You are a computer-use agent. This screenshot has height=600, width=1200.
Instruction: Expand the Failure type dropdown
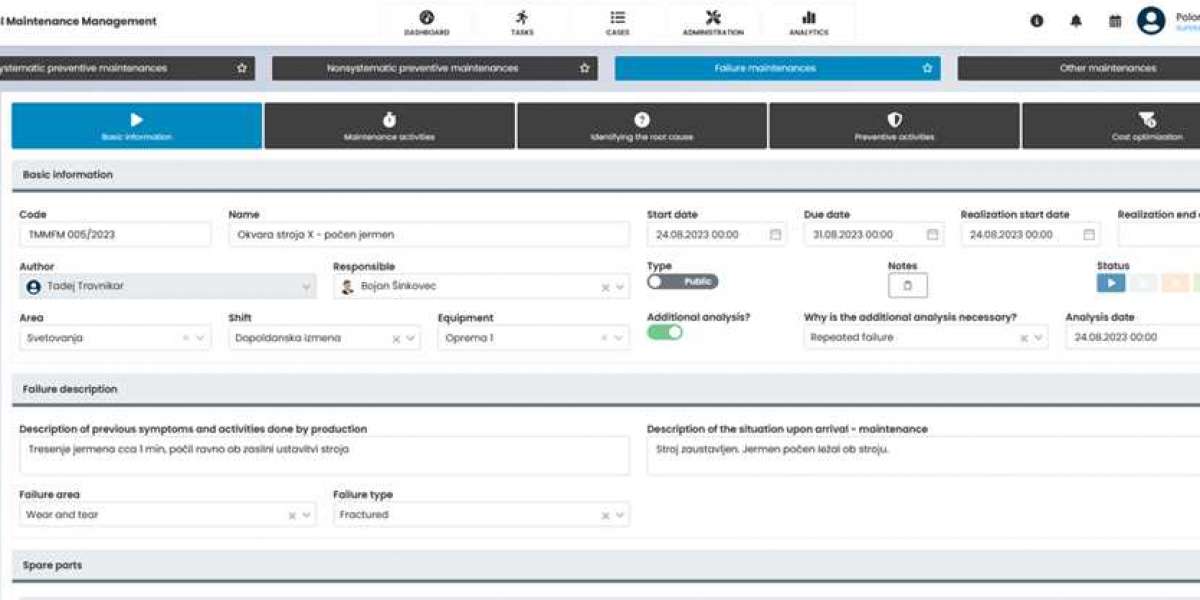click(x=620, y=516)
